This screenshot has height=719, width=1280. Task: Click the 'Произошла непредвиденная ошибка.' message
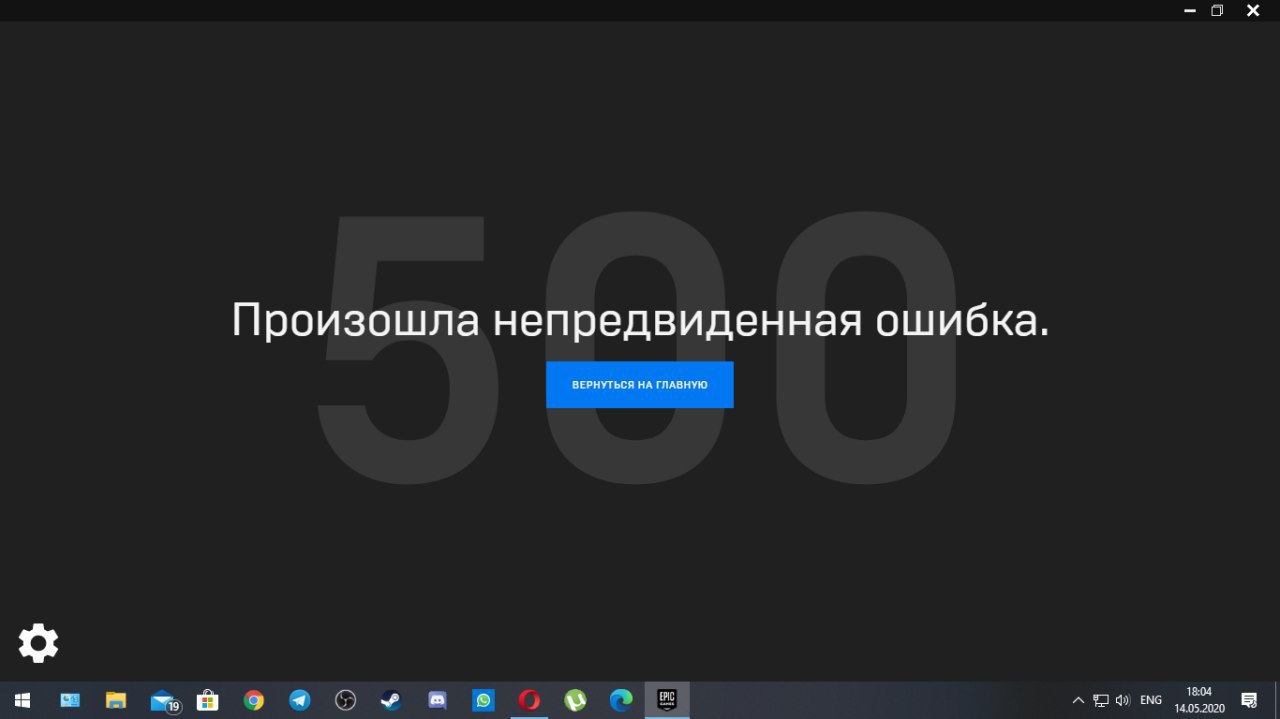coord(640,320)
